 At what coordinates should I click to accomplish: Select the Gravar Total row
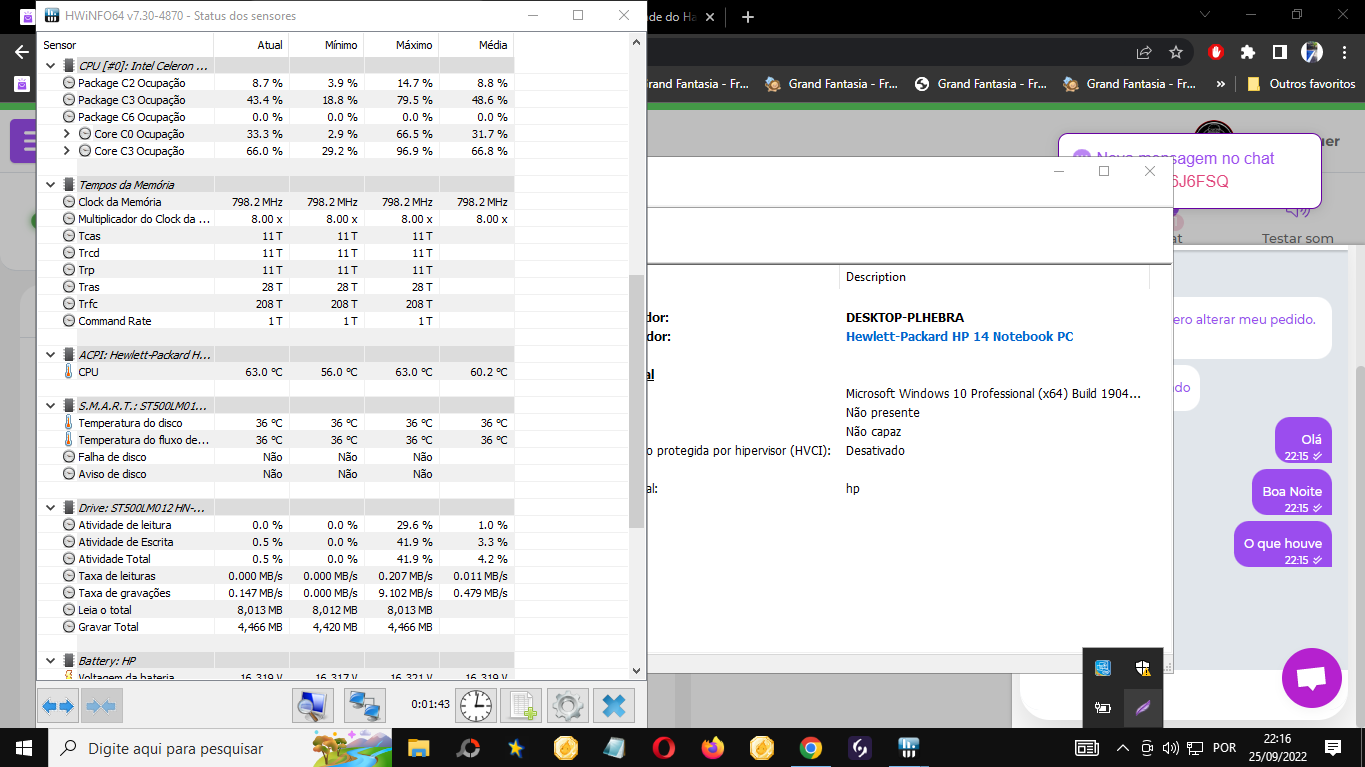[x=275, y=627]
